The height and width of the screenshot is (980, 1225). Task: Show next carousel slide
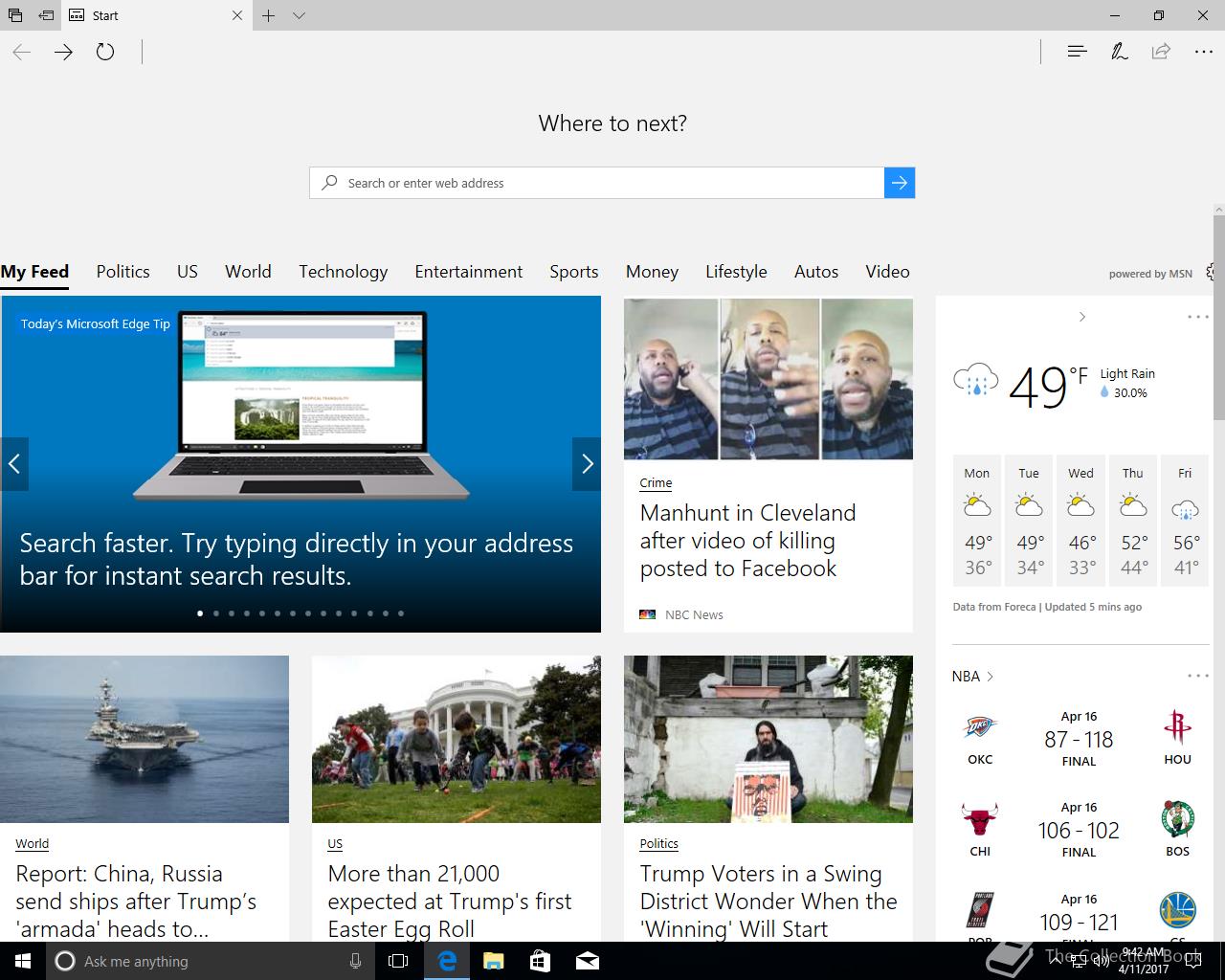pyautogui.click(x=587, y=464)
